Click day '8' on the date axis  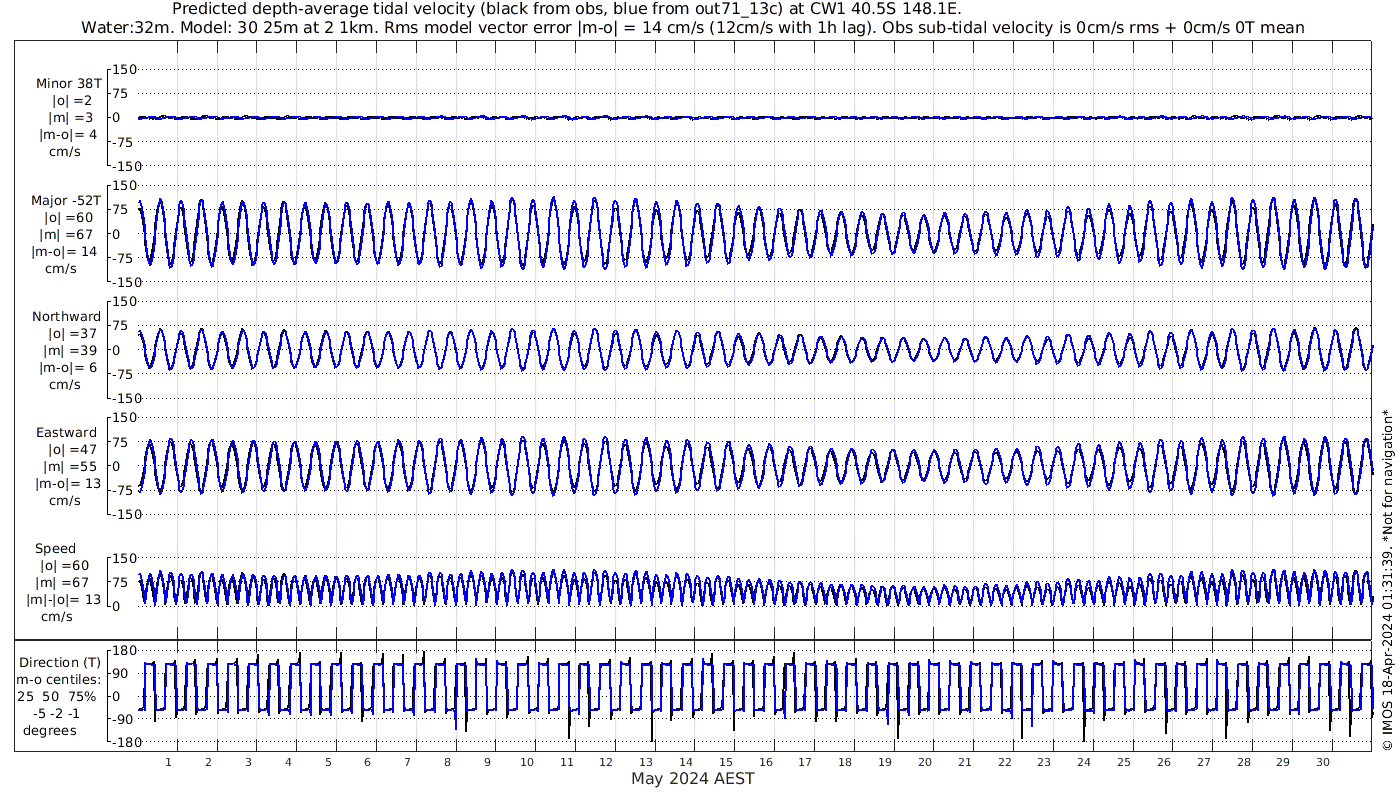click(448, 762)
